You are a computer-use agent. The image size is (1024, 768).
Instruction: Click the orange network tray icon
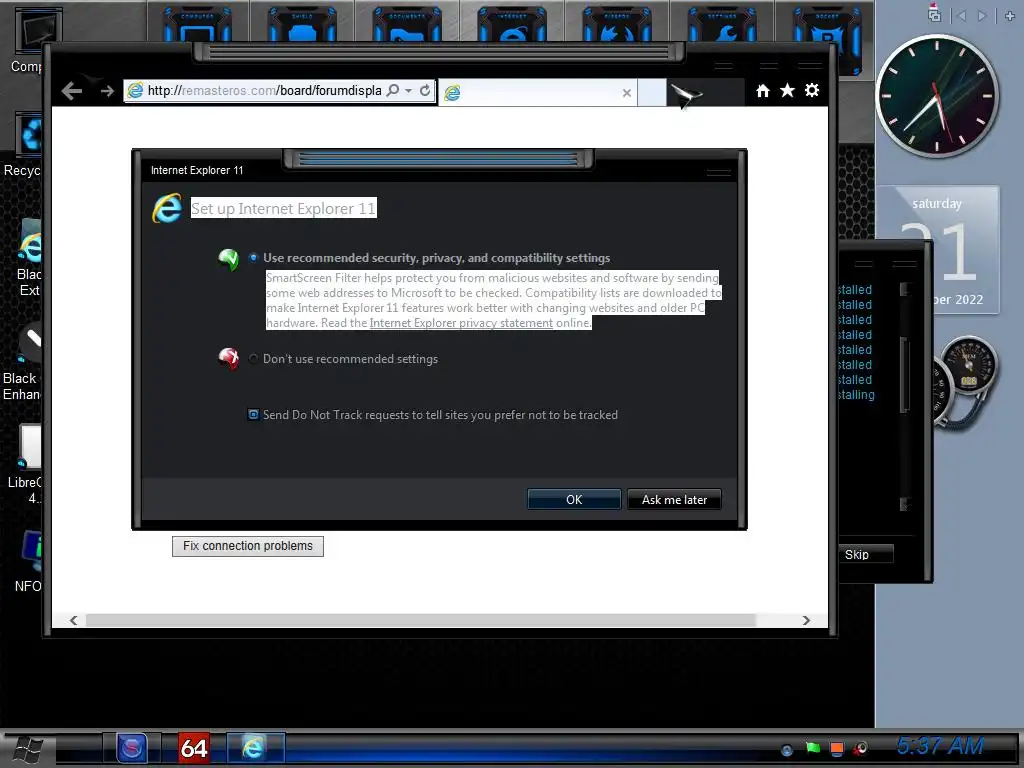tap(837, 748)
